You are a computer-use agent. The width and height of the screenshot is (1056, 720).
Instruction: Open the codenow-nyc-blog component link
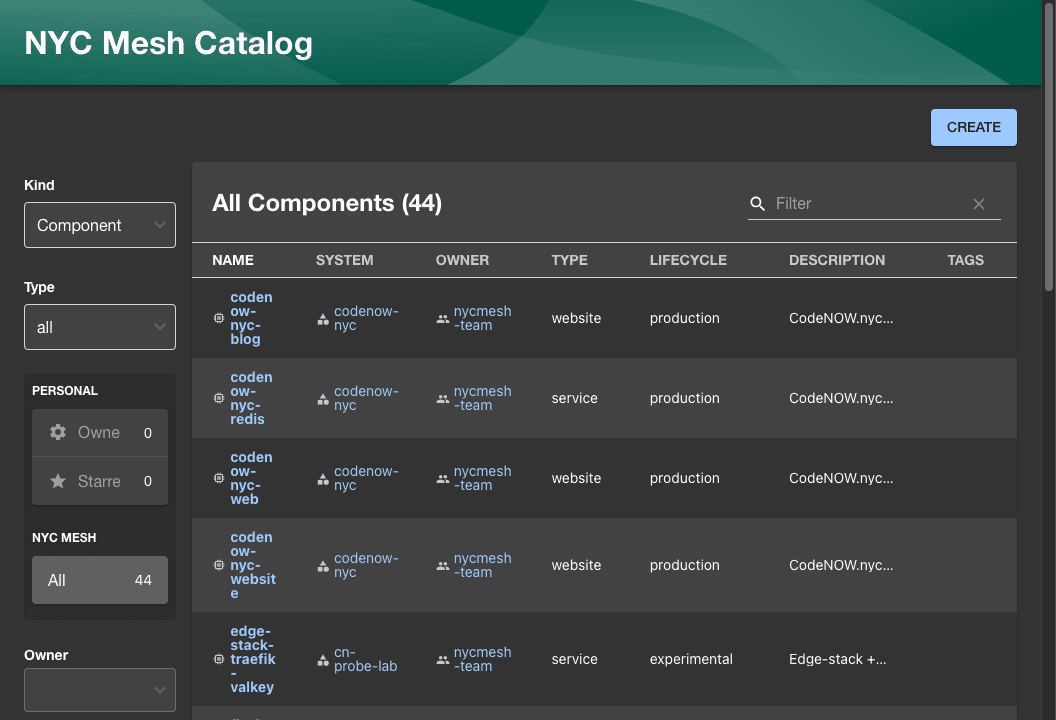click(252, 318)
